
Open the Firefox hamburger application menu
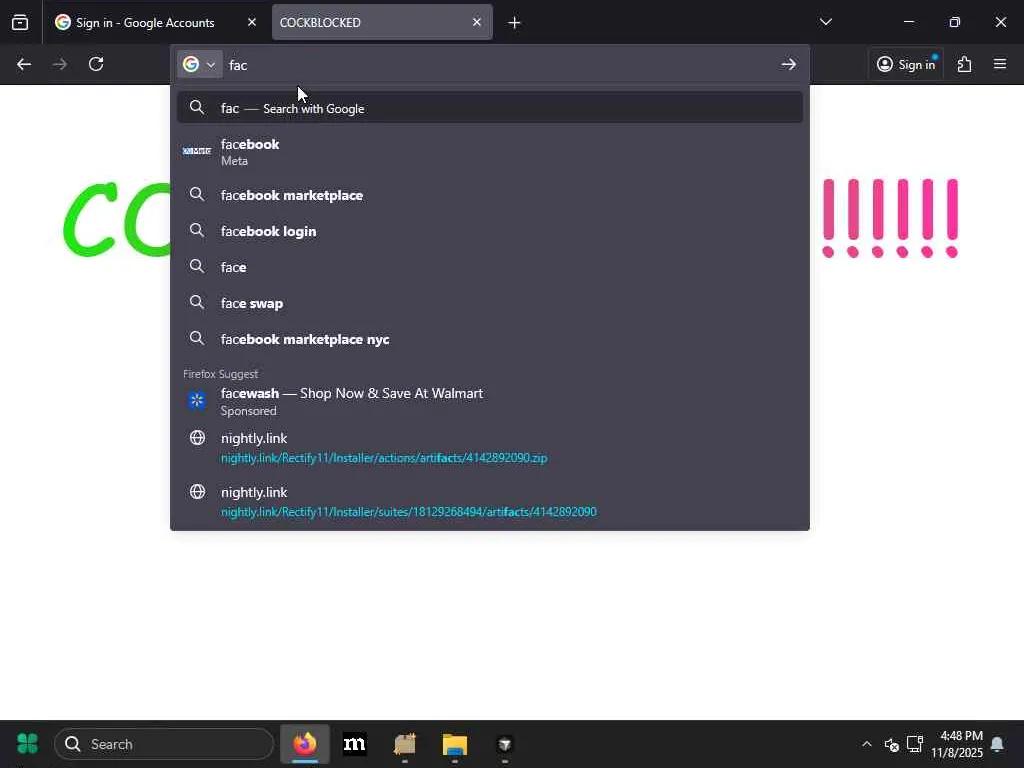point(1000,64)
